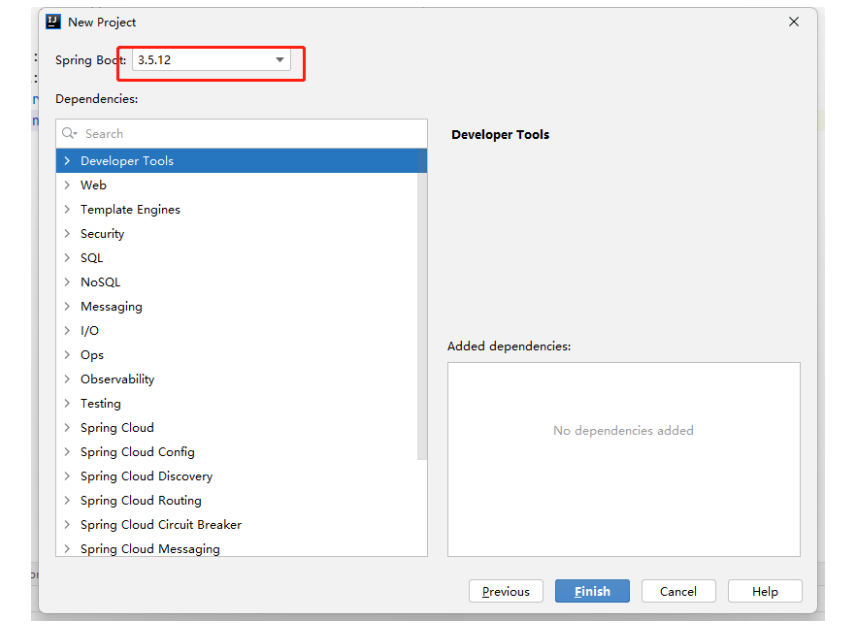
Task: Click the search magnifier icon
Action: click(x=69, y=134)
